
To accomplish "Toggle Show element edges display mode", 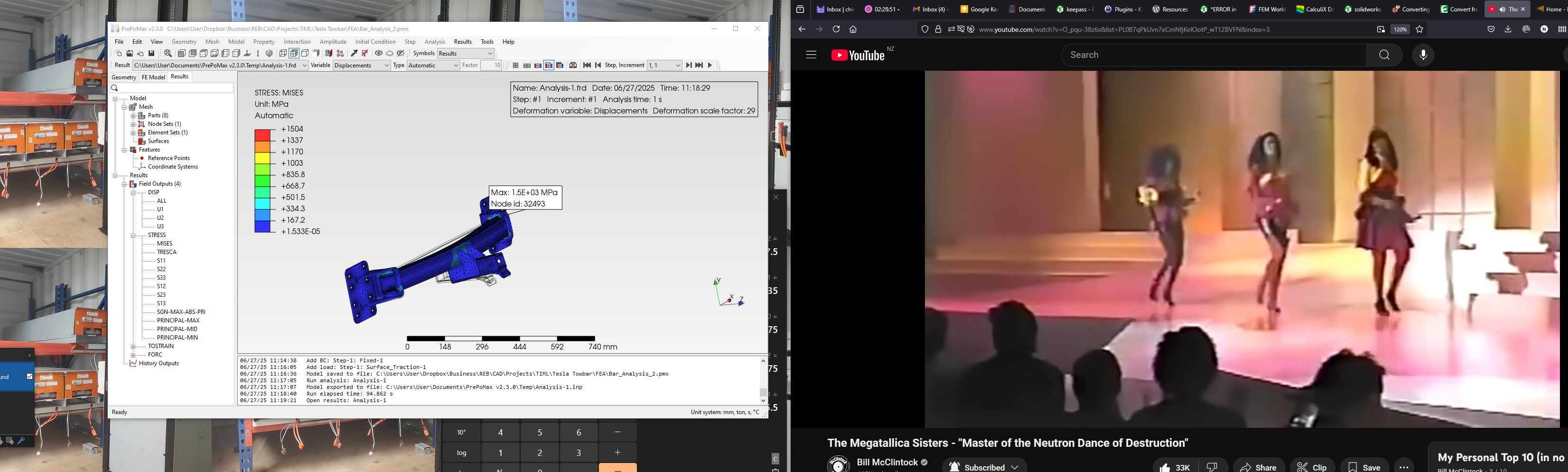I will (x=294, y=53).
